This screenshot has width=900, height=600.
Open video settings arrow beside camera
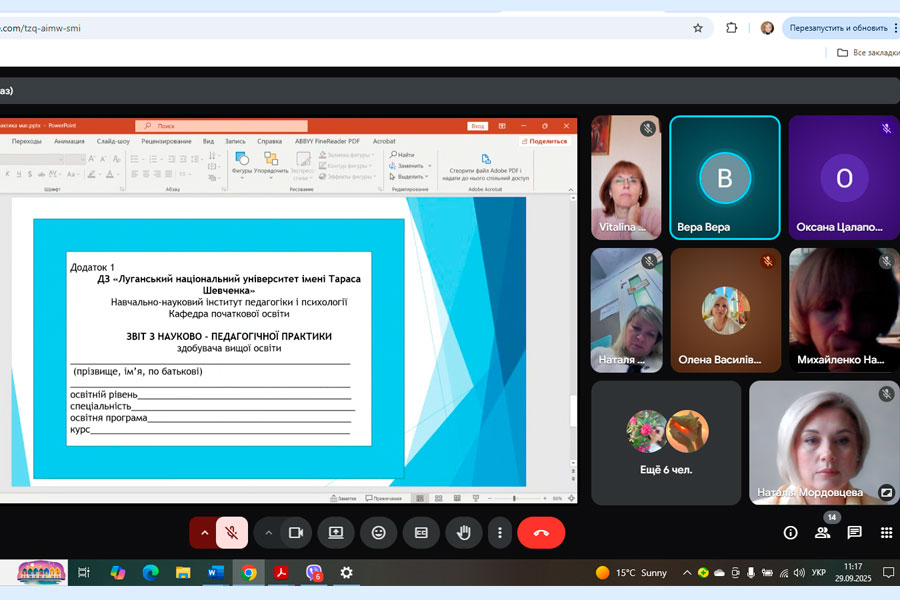268,533
